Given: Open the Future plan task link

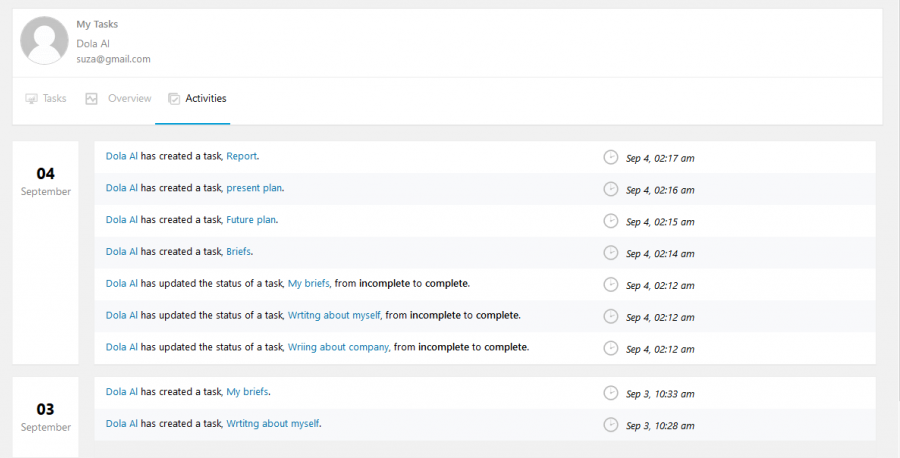Looking at the screenshot, I should click(x=251, y=220).
